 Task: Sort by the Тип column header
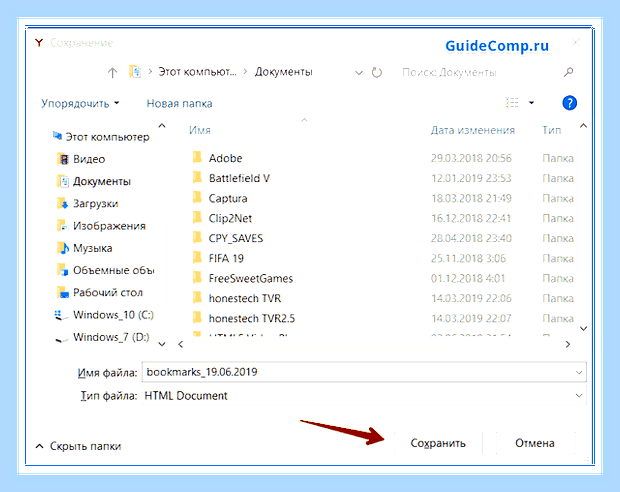point(552,130)
